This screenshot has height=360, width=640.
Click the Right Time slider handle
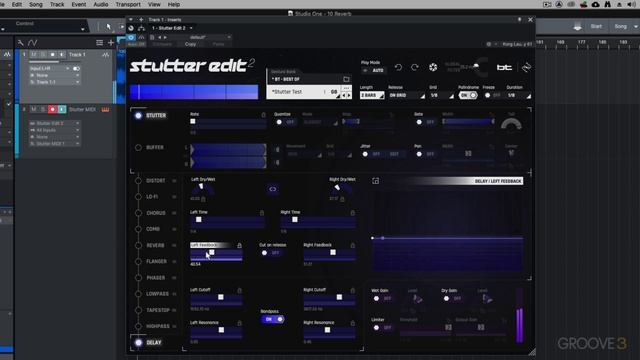[x=295, y=220]
